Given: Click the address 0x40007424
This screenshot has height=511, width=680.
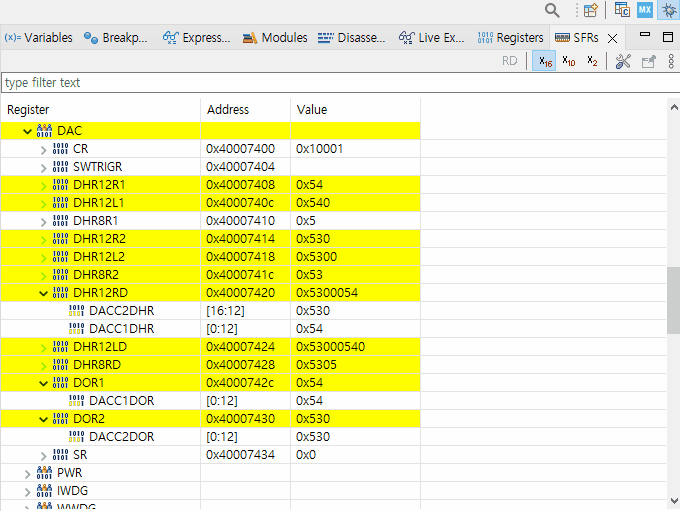Looking at the screenshot, I should pyautogui.click(x=241, y=347).
